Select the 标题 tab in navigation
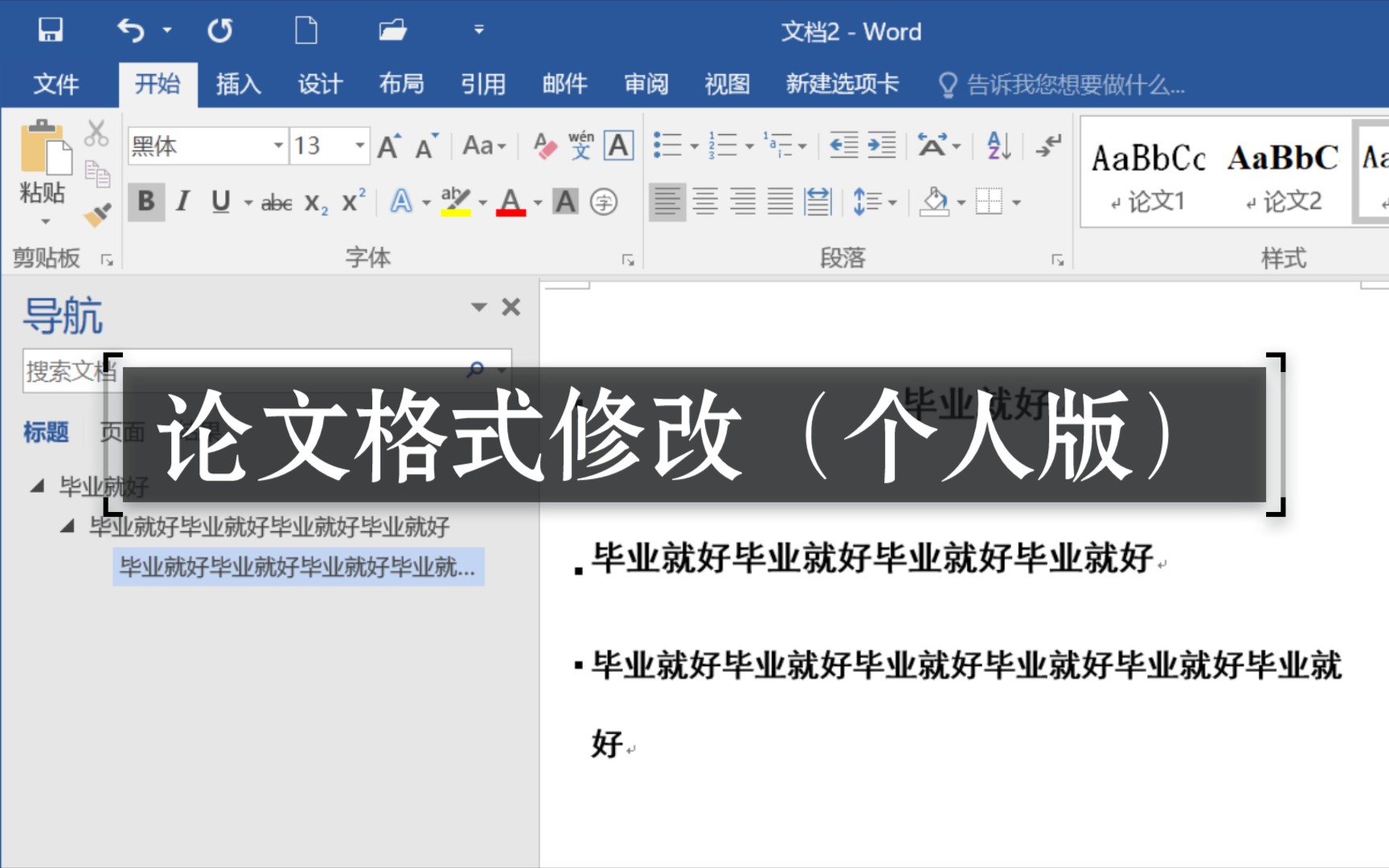The width and height of the screenshot is (1389, 868). tap(46, 432)
